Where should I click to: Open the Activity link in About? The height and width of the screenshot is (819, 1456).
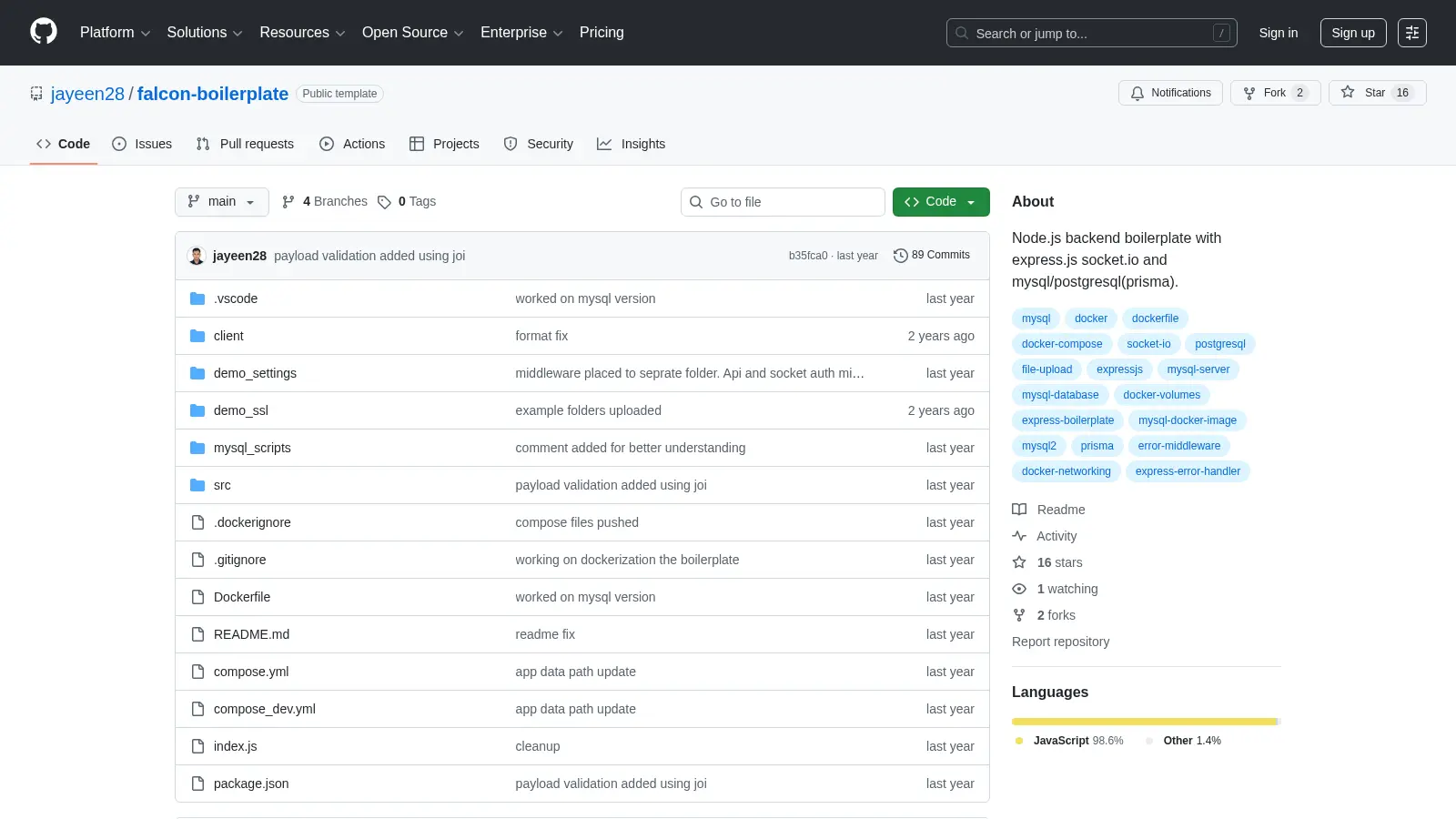1045,536
